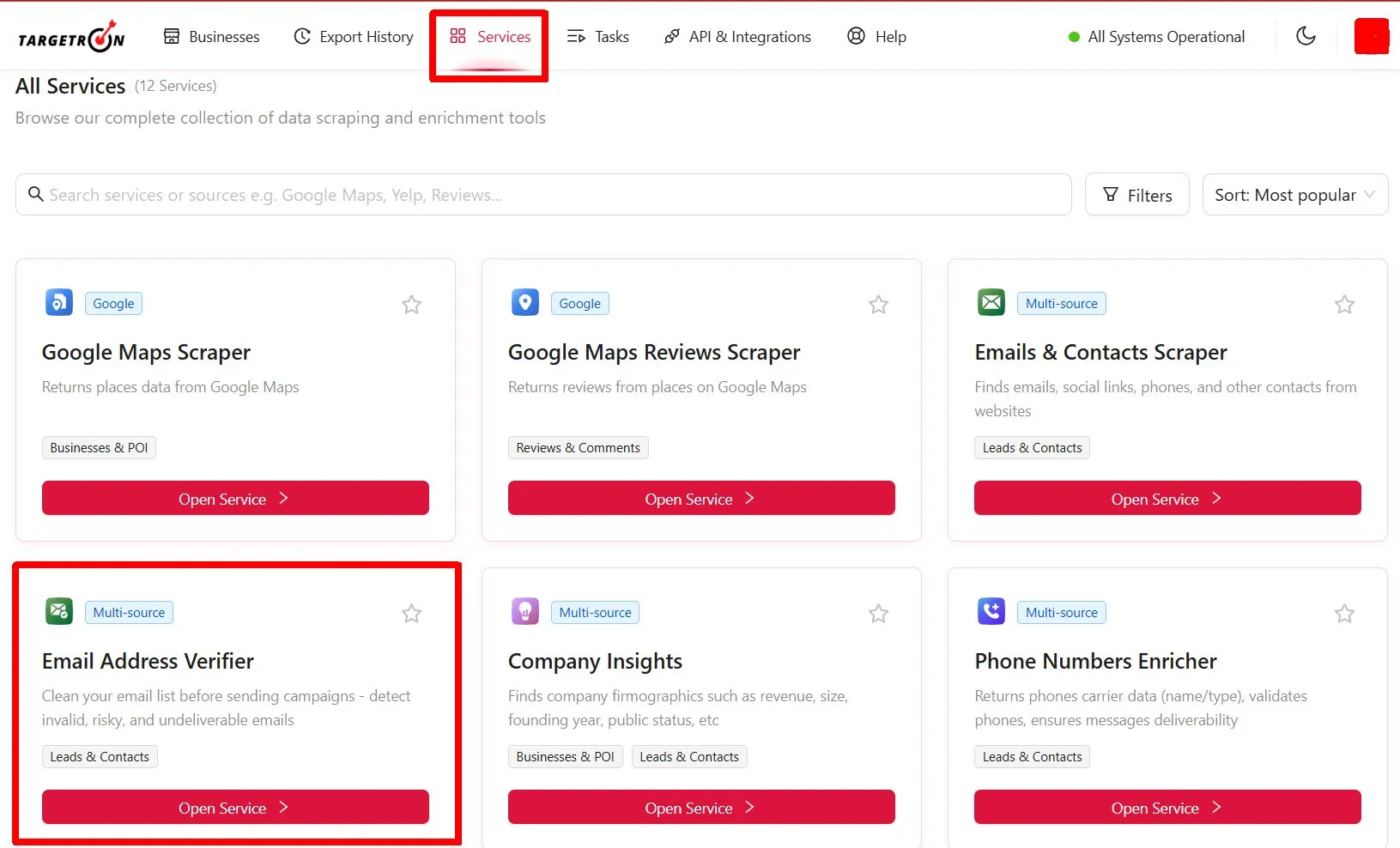Click the Google Maps Reviews Scraper title
The image size is (1400, 848).
[654, 353]
